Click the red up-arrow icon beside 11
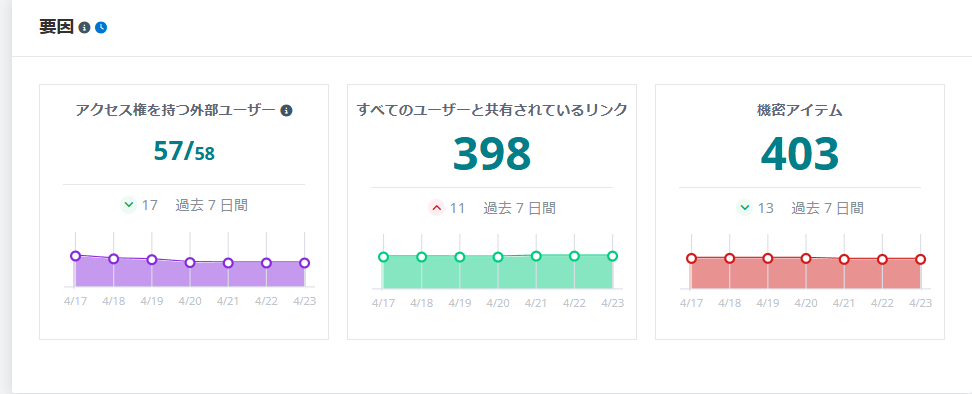This screenshot has height=394, width=972. click(436, 208)
